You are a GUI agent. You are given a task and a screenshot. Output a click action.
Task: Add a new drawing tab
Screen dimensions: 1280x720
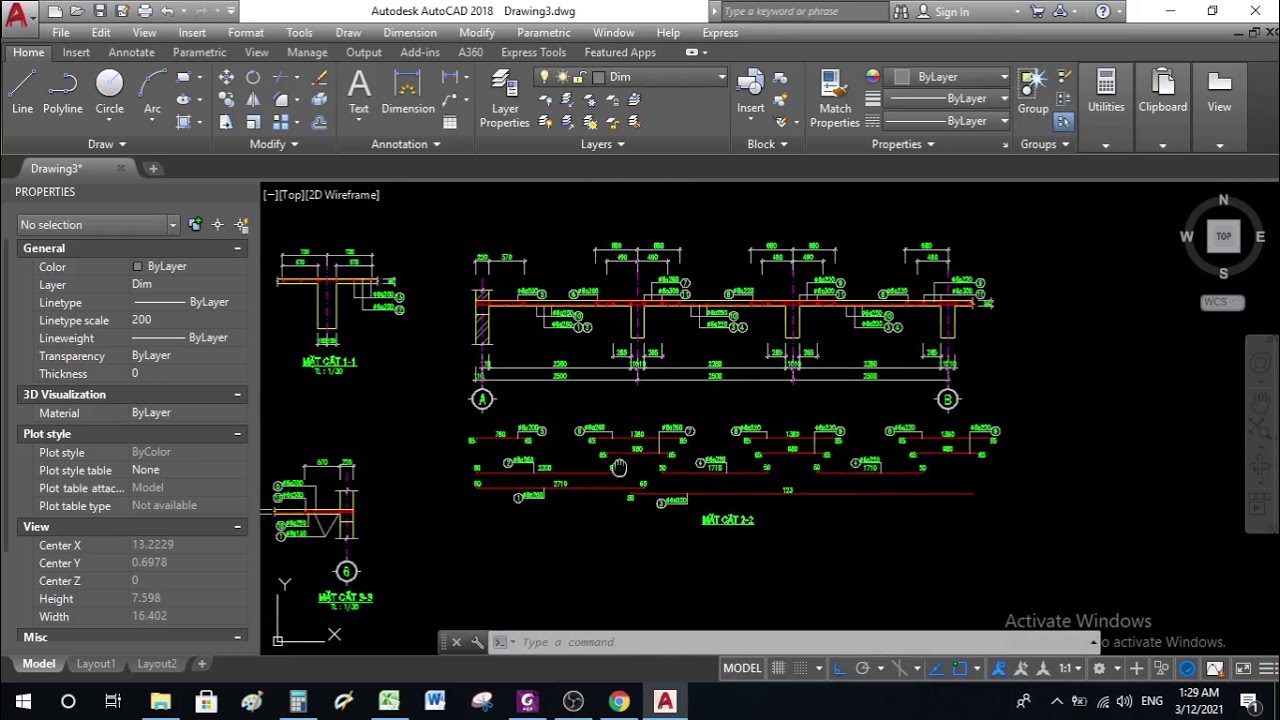pos(153,169)
